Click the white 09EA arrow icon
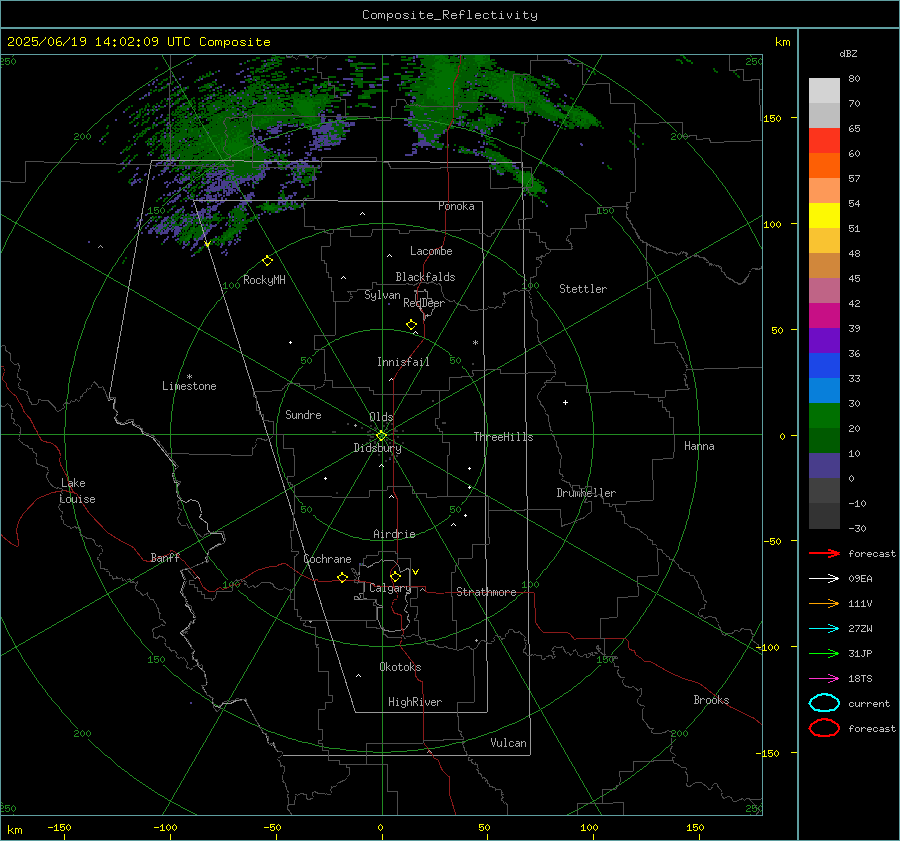The width and height of the screenshot is (900, 841). tap(824, 578)
